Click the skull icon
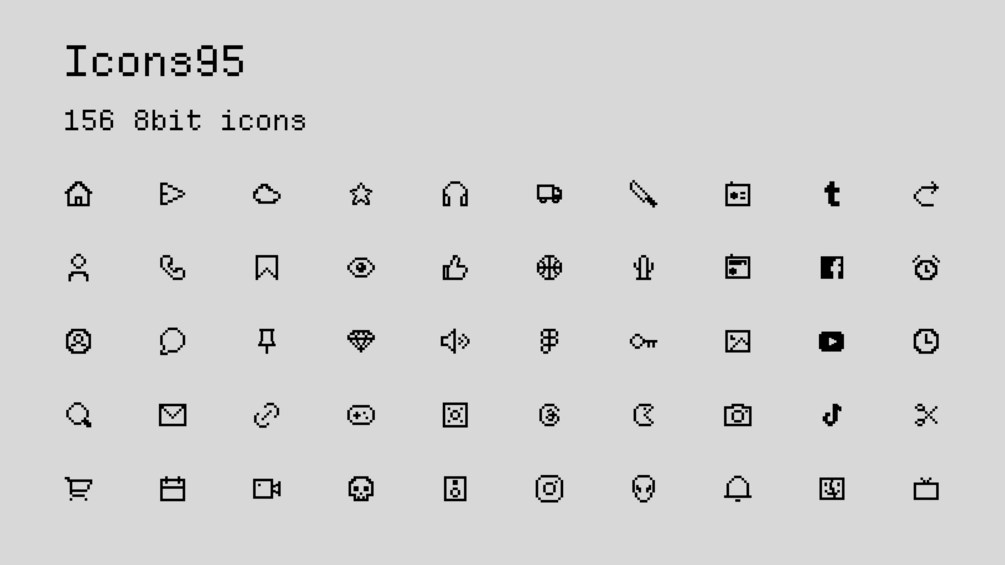The height and width of the screenshot is (565, 1005). point(361,489)
